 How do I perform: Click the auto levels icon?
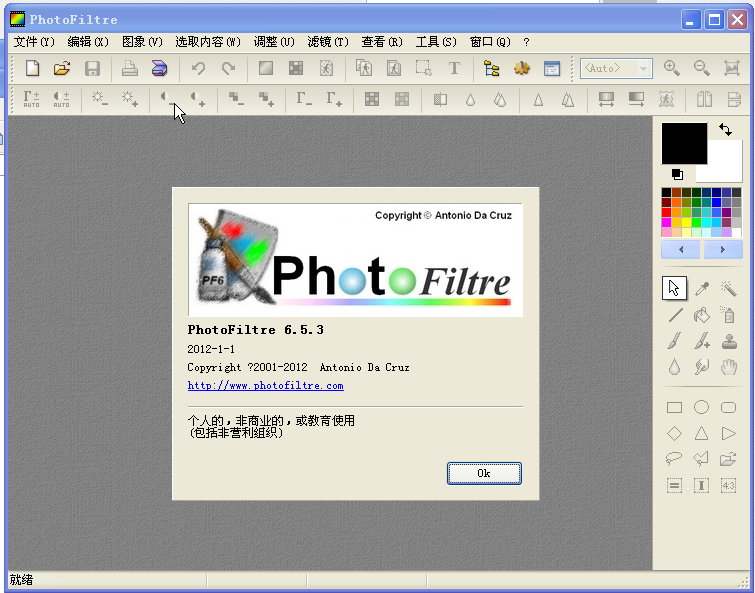point(31,99)
